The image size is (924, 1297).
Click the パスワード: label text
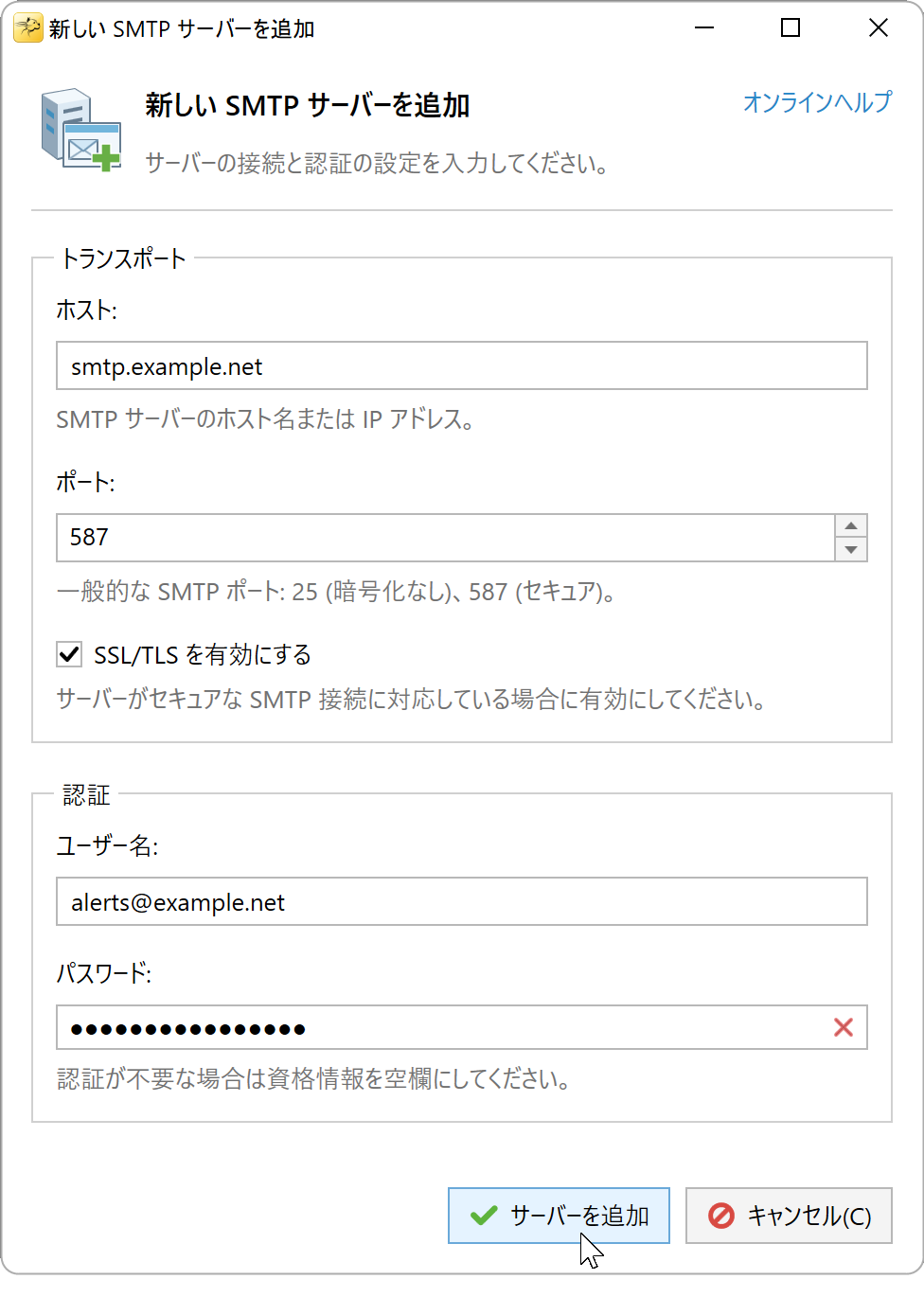pos(104,972)
